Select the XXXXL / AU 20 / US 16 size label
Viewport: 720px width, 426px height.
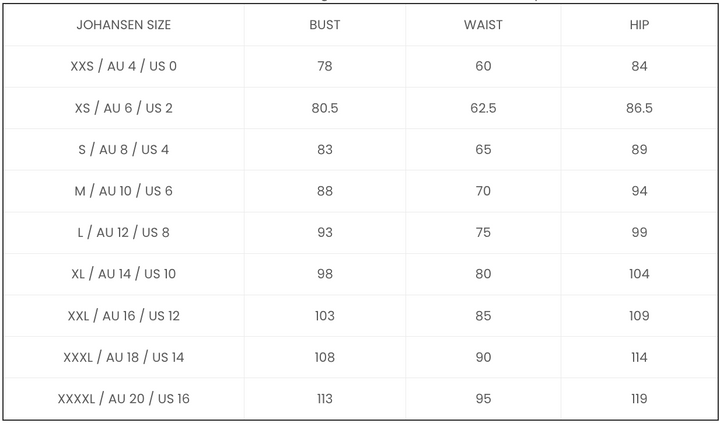click(x=124, y=399)
